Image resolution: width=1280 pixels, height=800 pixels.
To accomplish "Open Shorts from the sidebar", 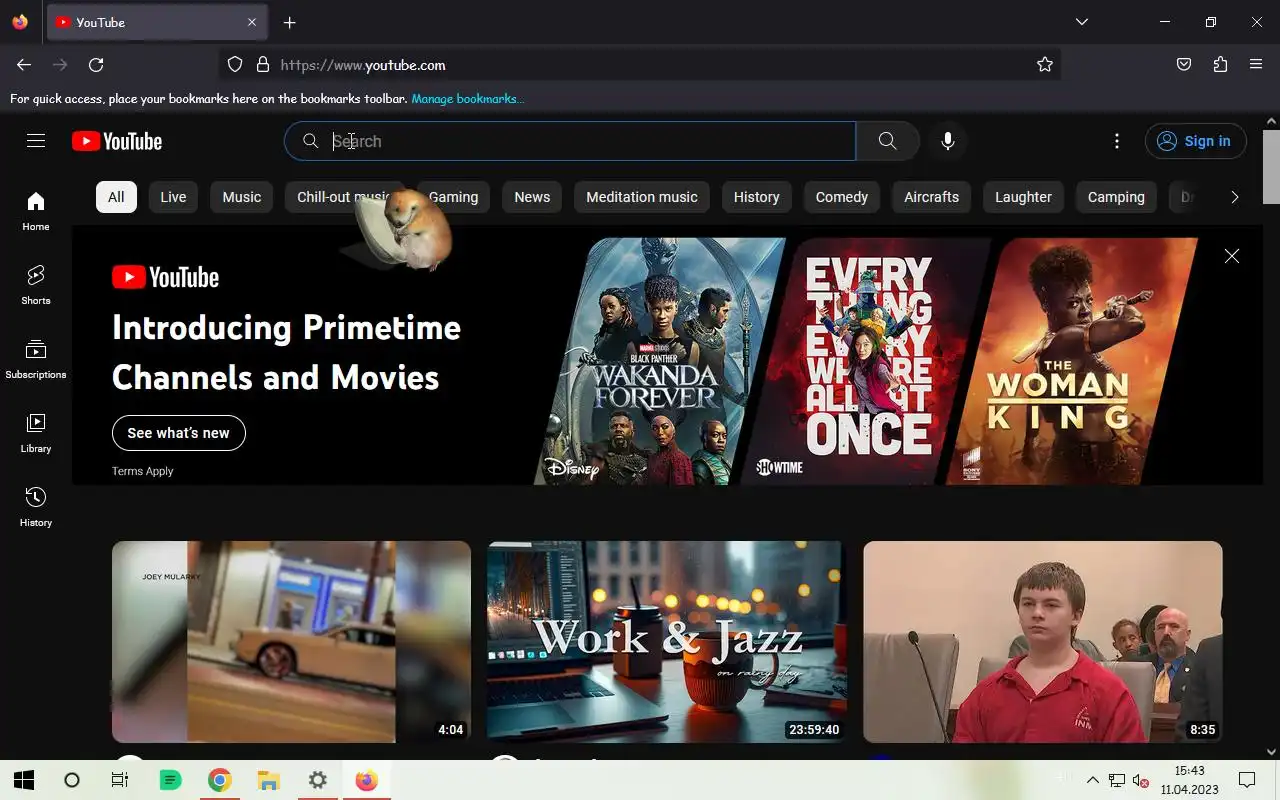I will [36, 285].
